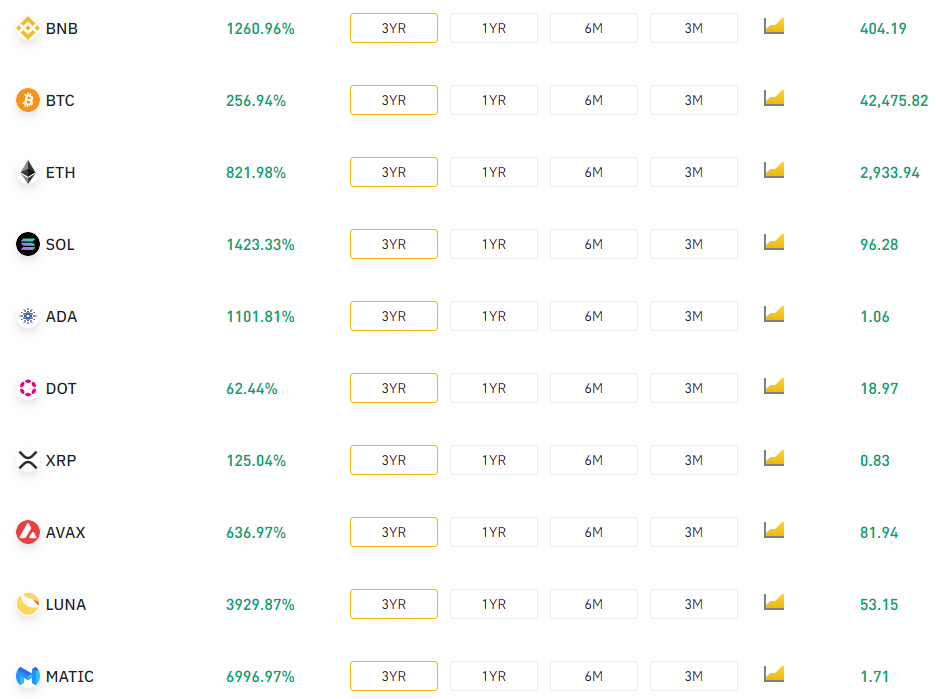Screen dimensions: 936x699
Task: Select 1YR period for AVAX
Action: (x=494, y=532)
